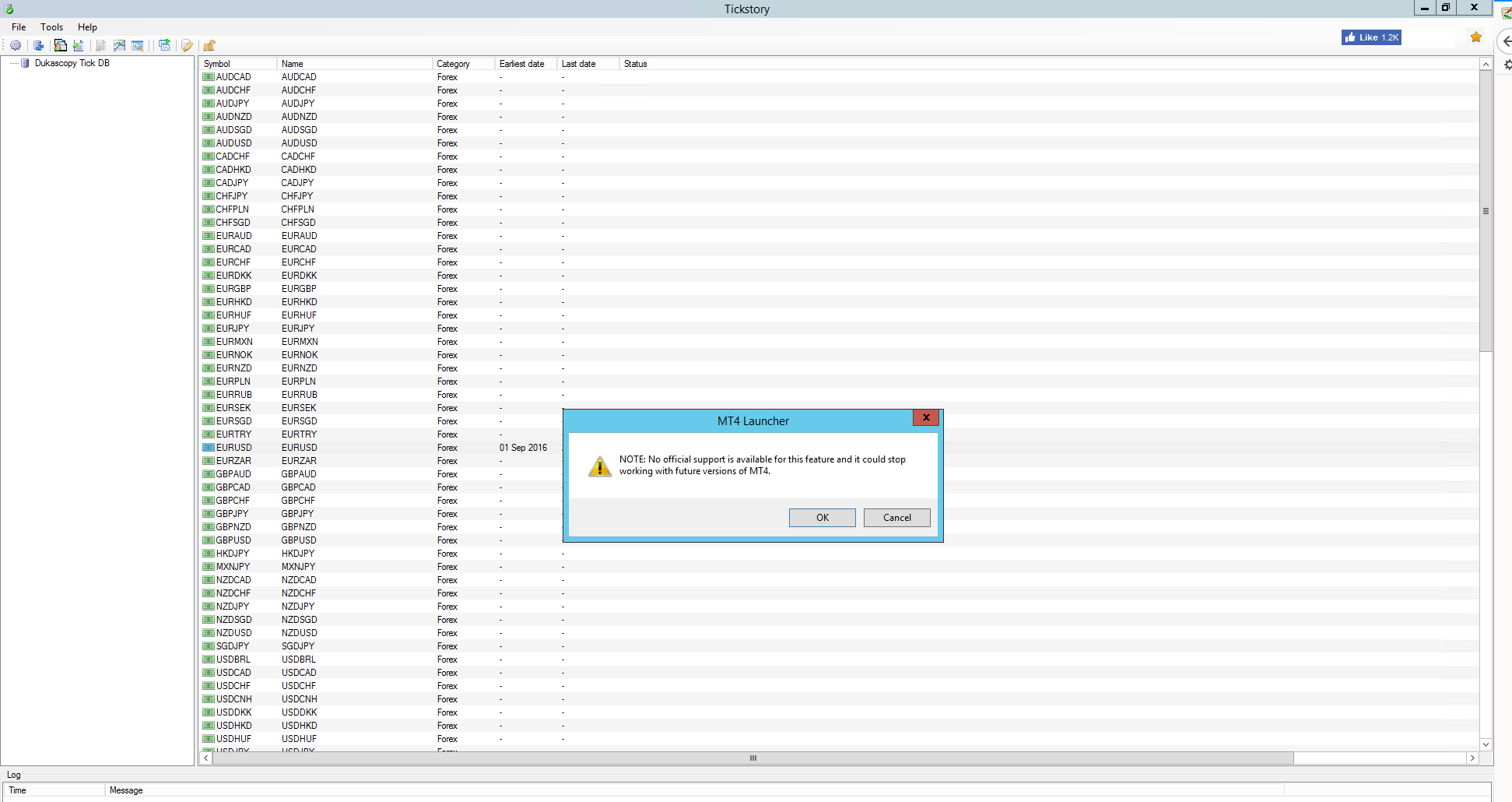Select the GBPJPY name cell
Image resolution: width=1512 pixels, height=802 pixels.
[x=297, y=514]
